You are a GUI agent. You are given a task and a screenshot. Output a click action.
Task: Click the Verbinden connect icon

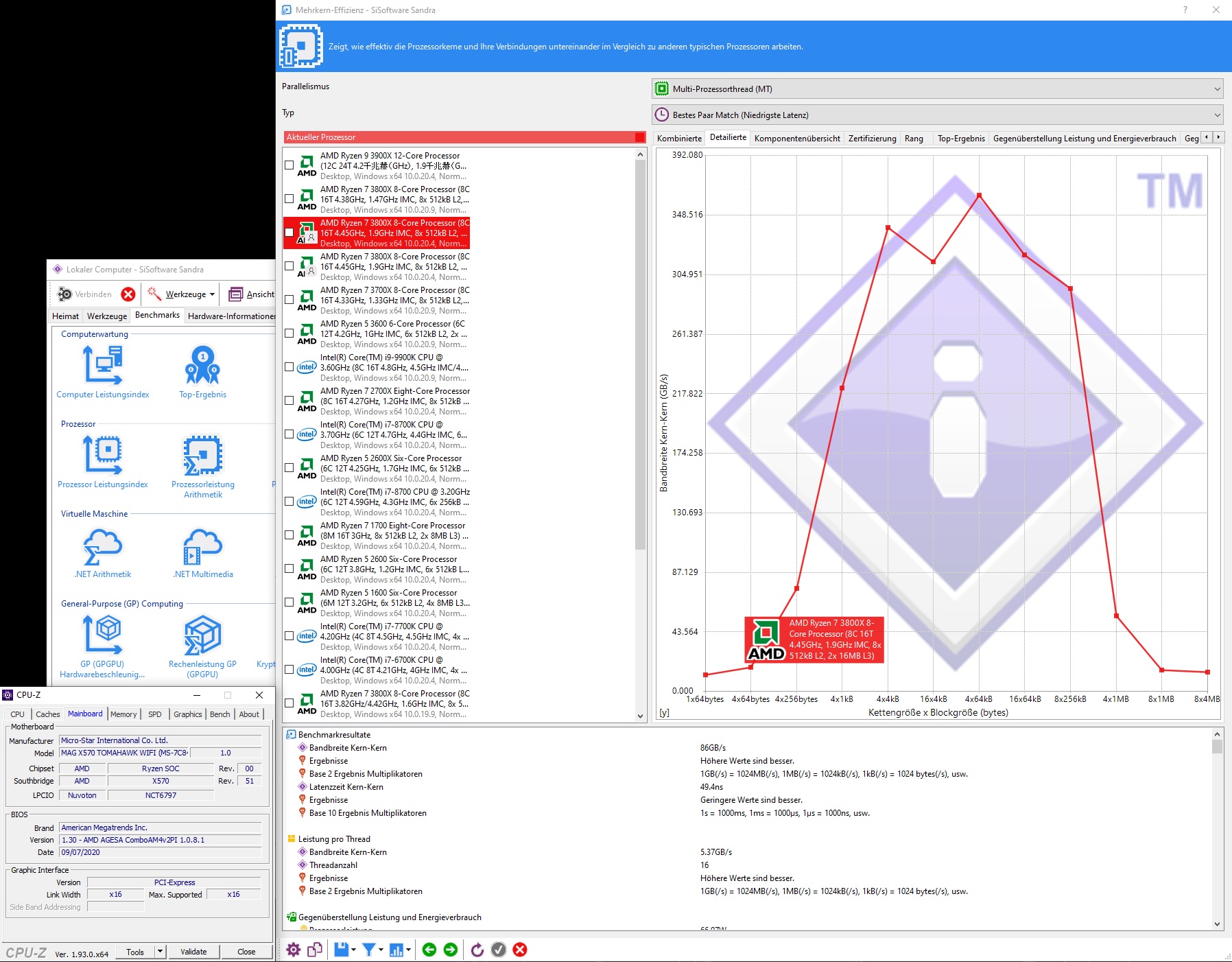[x=65, y=294]
